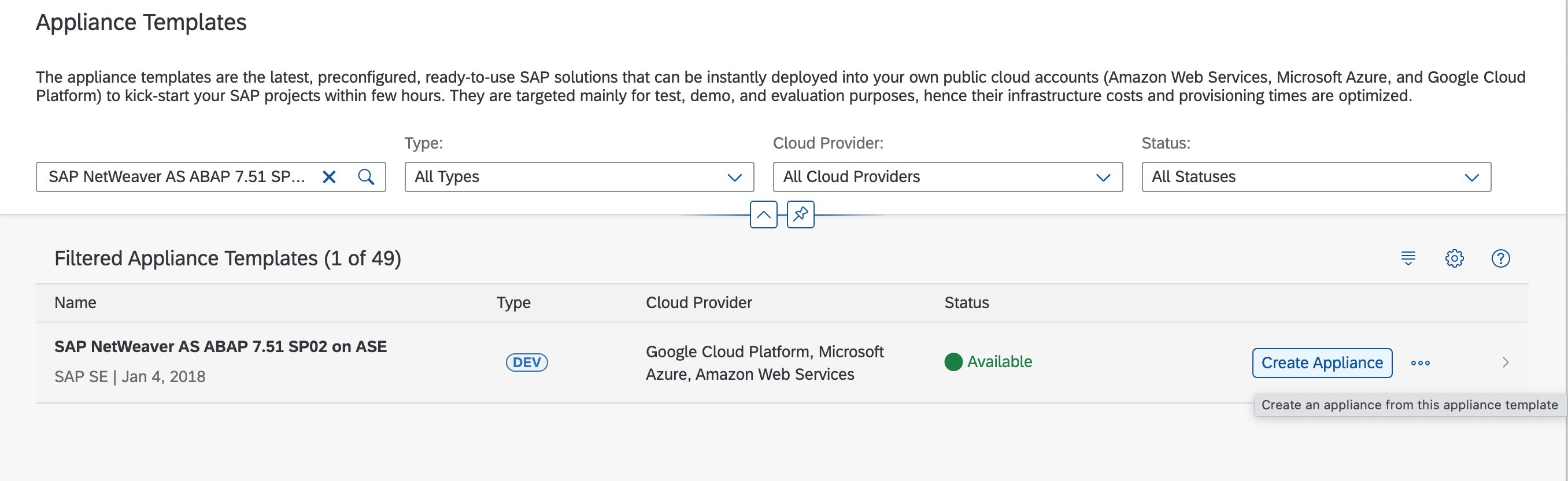This screenshot has height=481, width=1568.
Task: Collapse the filter header
Action: tap(763, 215)
